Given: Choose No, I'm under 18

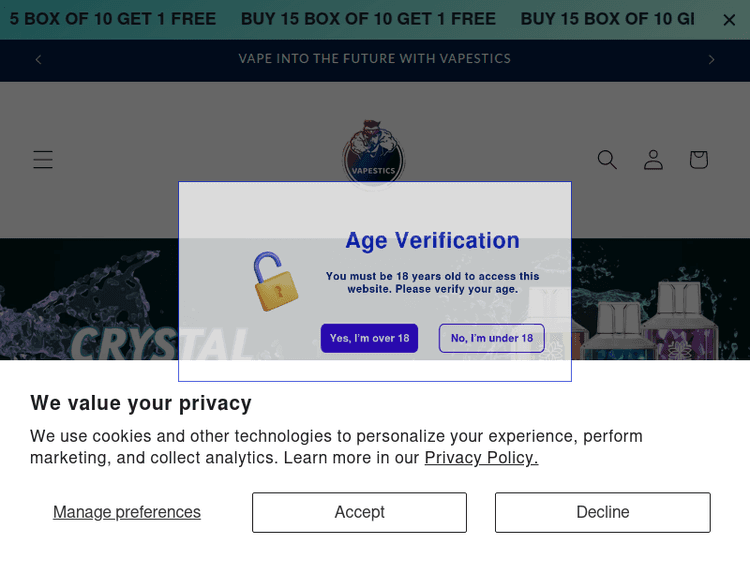Looking at the screenshot, I should coord(491,338).
